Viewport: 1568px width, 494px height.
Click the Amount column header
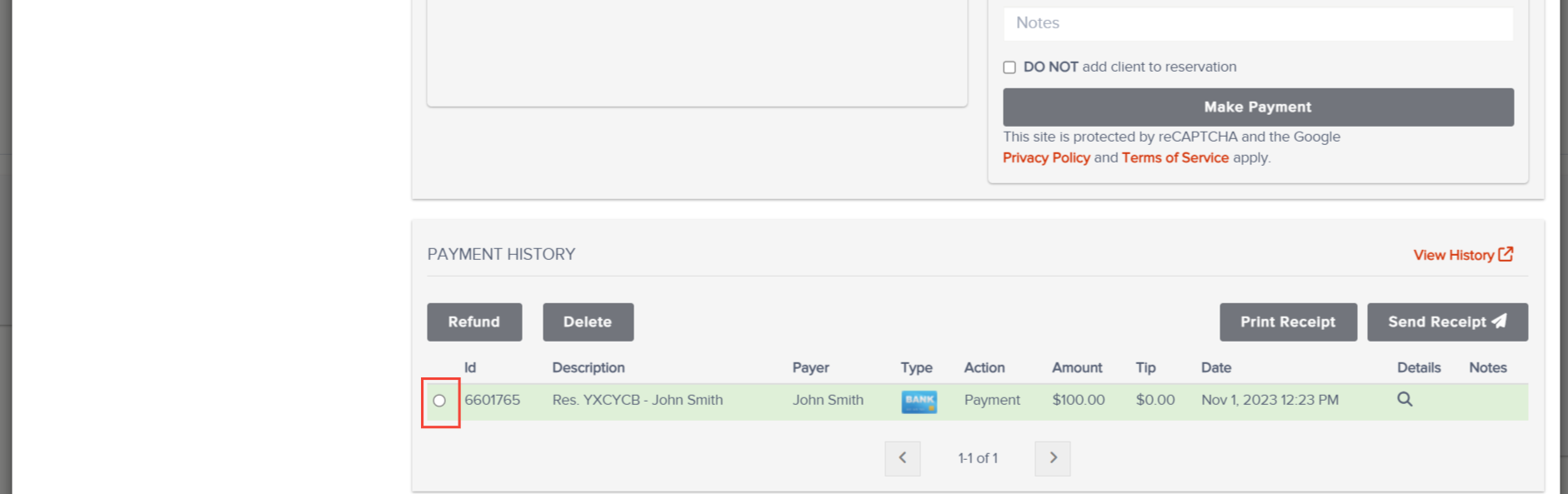pyautogui.click(x=1077, y=367)
